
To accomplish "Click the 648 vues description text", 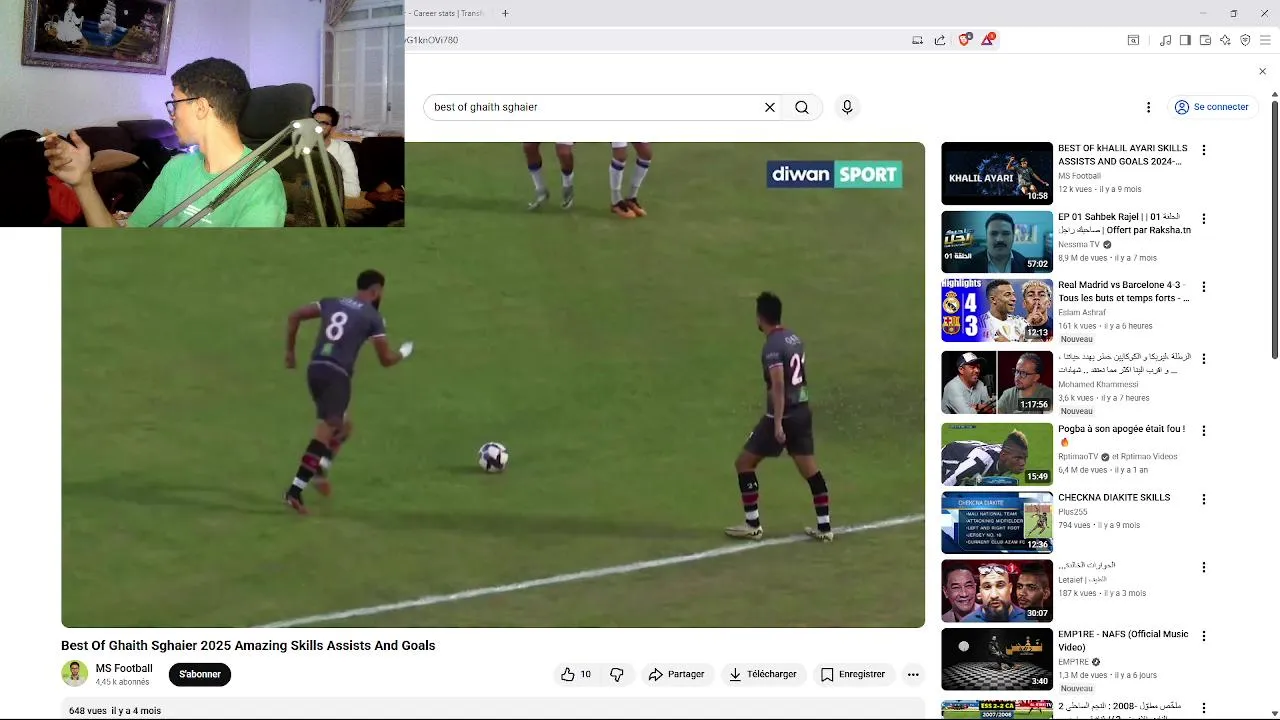I will click(115, 711).
